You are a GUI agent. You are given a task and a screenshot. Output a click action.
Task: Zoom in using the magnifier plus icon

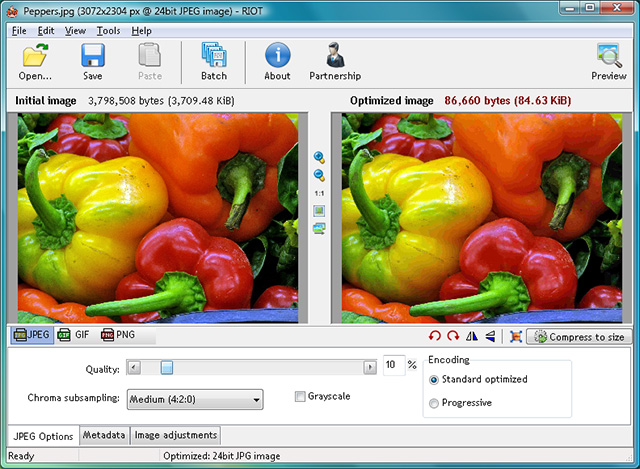pyautogui.click(x=319, y=157)
